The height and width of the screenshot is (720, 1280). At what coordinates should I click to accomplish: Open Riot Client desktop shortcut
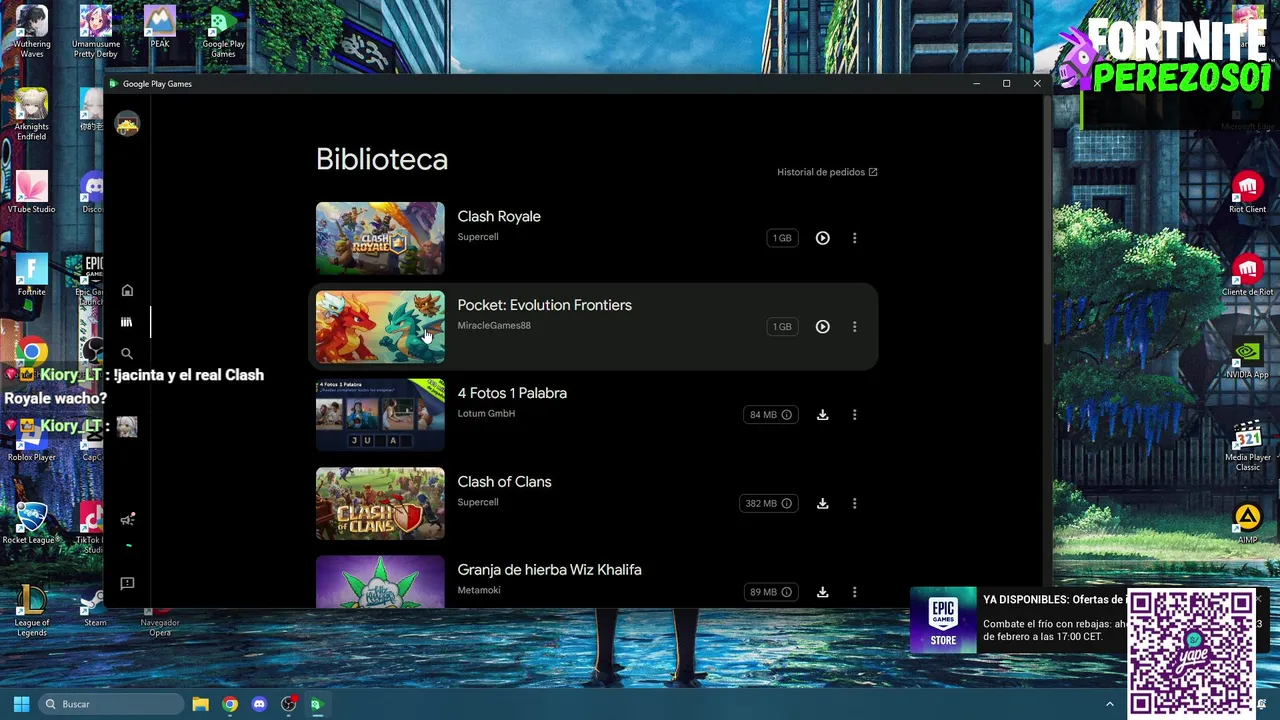[1247, 192]
